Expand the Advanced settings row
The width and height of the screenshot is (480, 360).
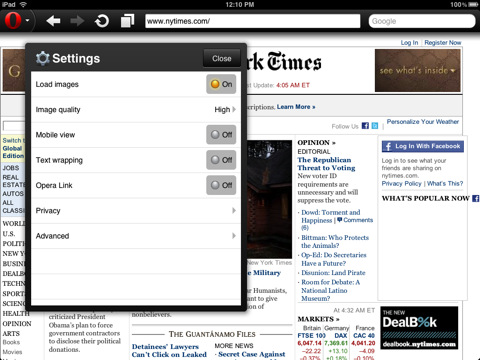point(136,236)
